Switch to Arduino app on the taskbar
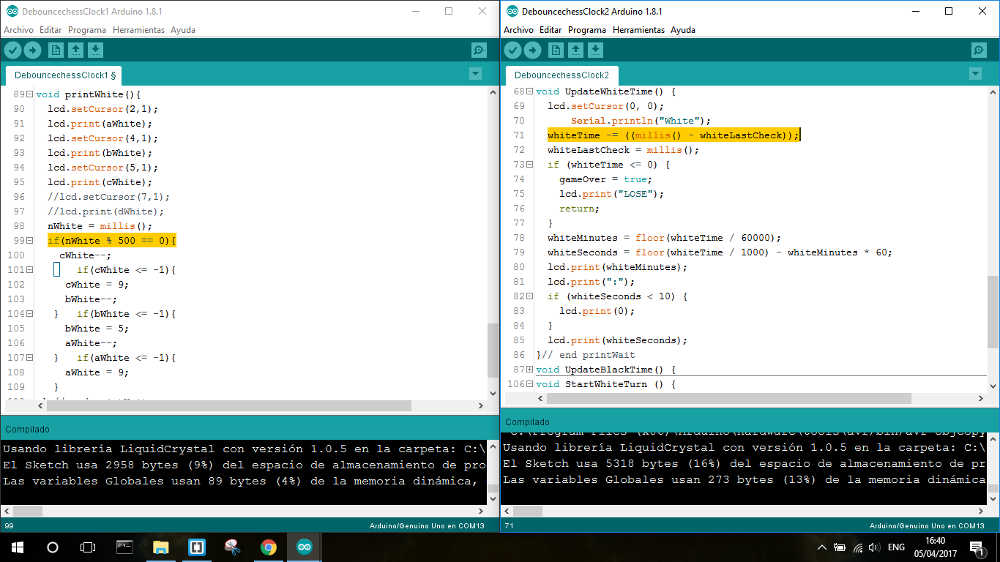Viewport: 1000px width, 562px height. click(x=304, y=547)
